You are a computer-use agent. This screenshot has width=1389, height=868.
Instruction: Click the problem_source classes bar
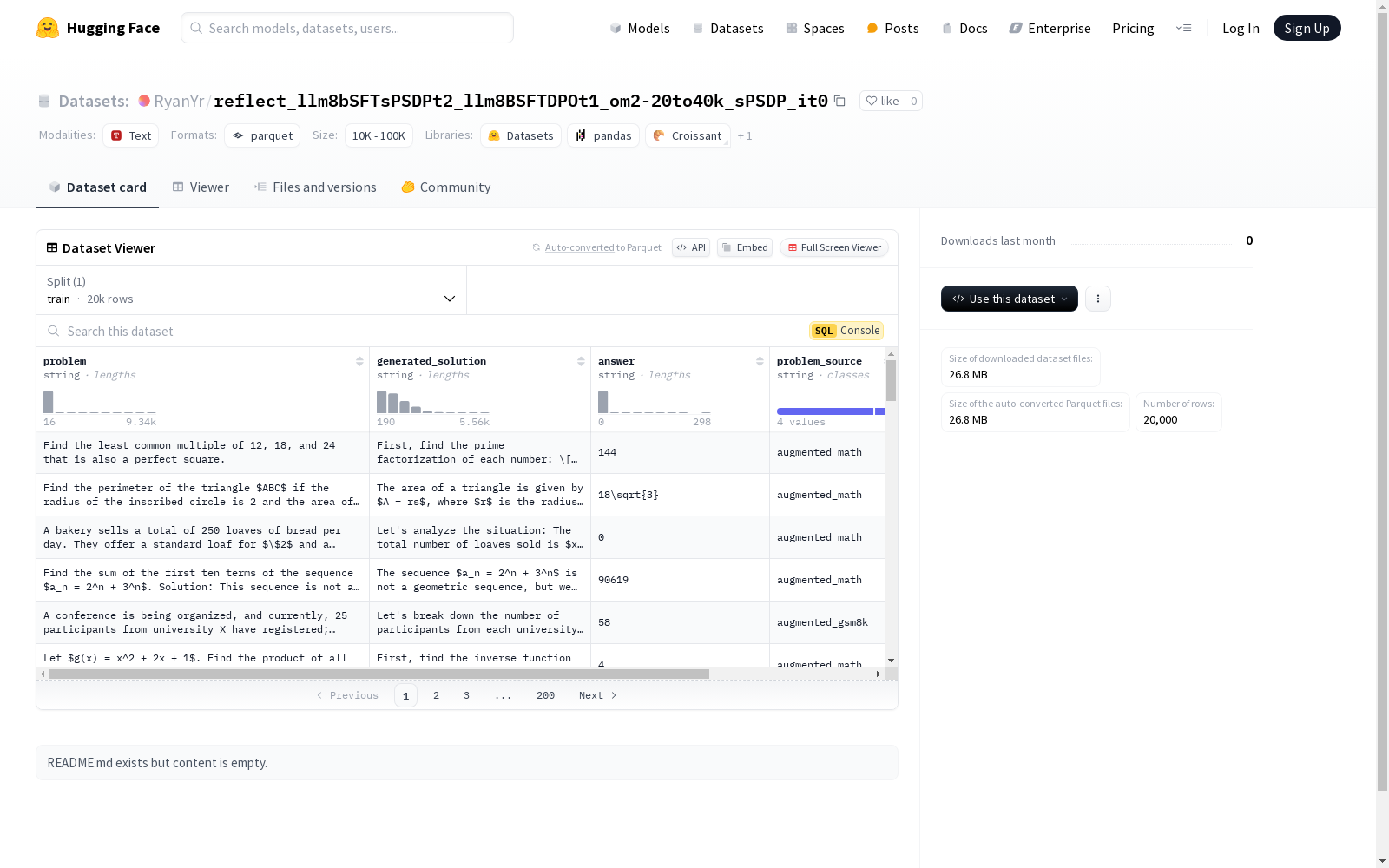[x=831, y=411]
